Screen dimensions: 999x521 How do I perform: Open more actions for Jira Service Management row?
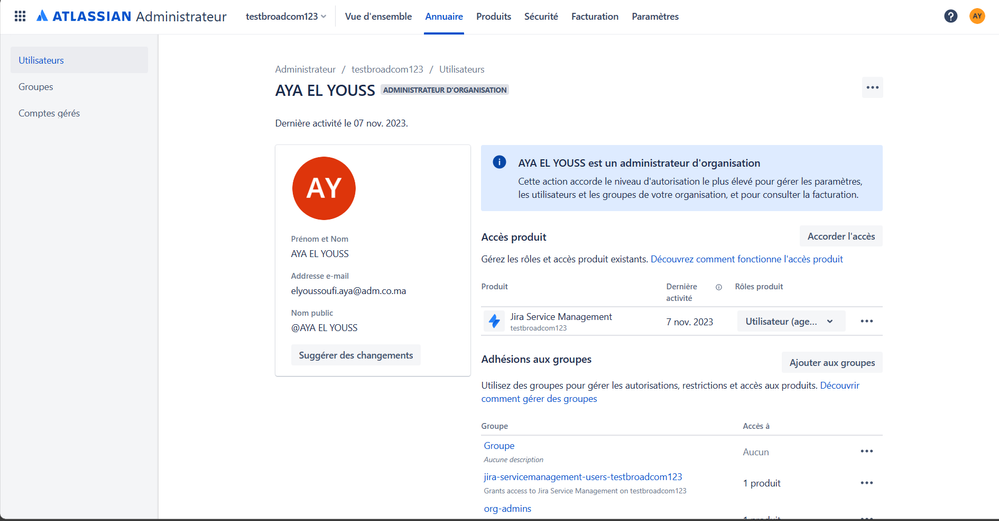click(866, 321)
